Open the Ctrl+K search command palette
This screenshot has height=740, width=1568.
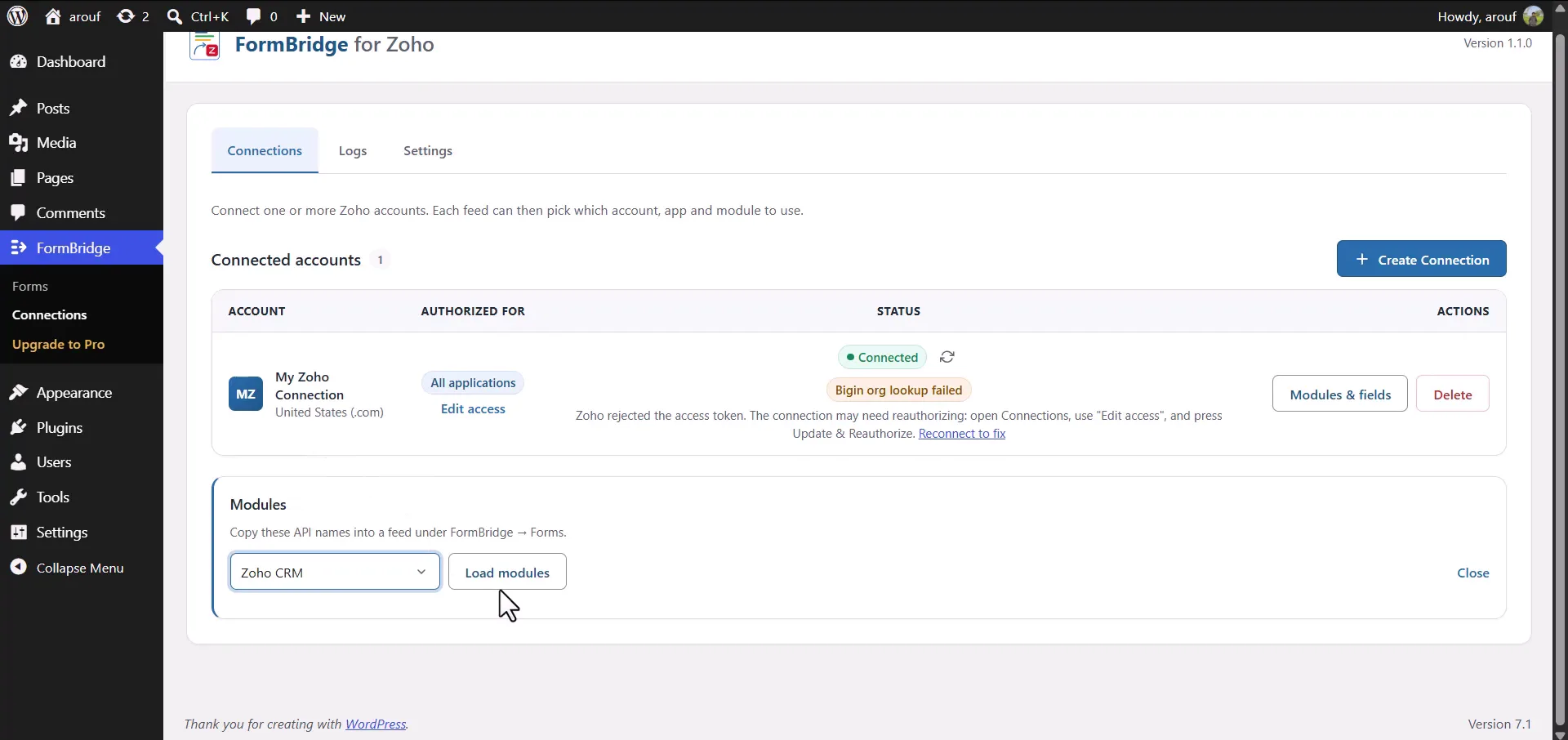click(198, 16)
